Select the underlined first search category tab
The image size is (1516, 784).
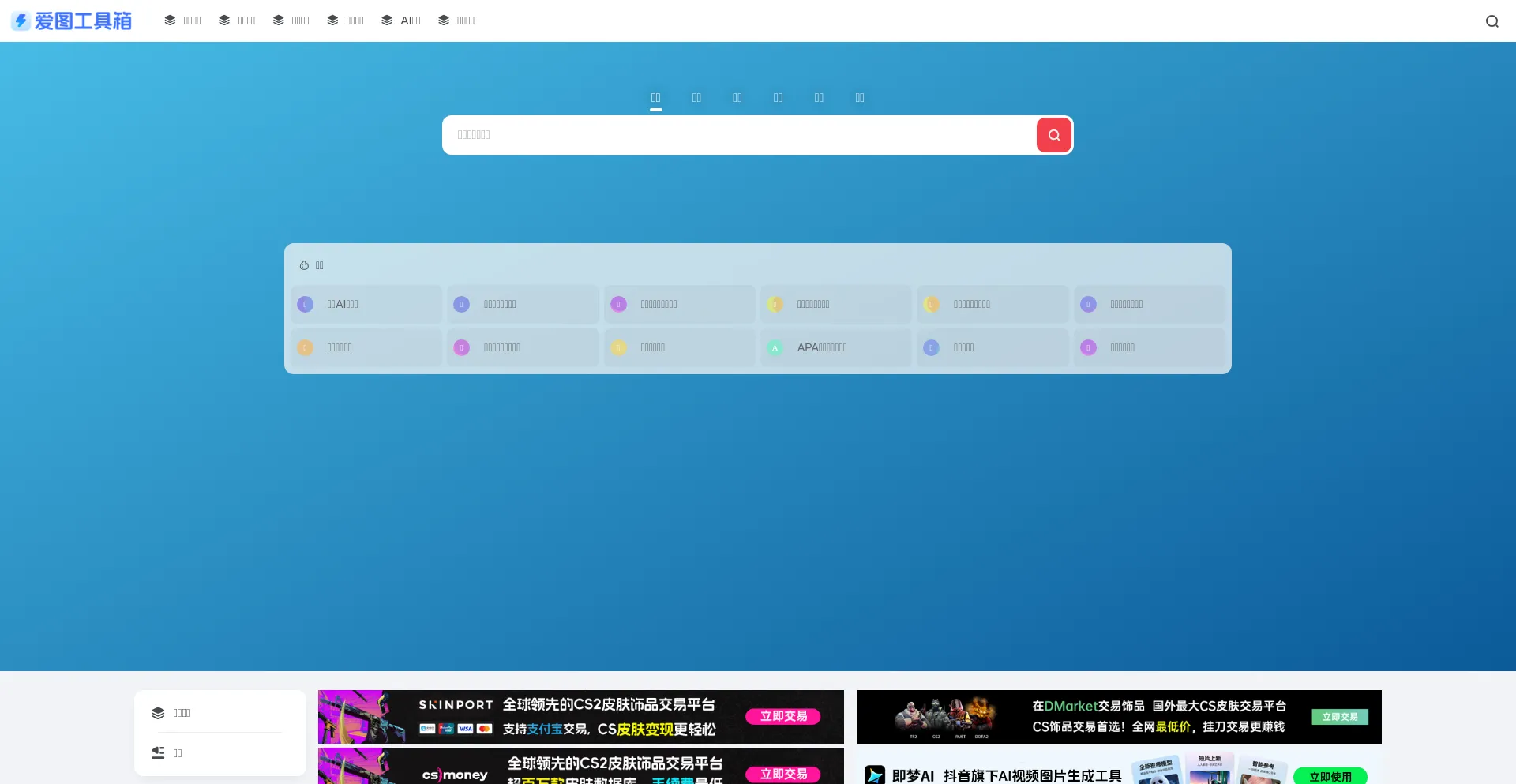pos(655,98)
